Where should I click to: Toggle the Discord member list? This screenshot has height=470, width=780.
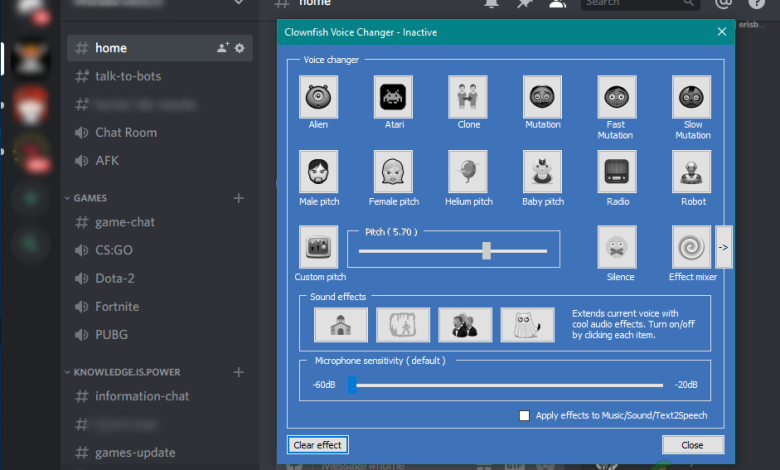[558, 3]
